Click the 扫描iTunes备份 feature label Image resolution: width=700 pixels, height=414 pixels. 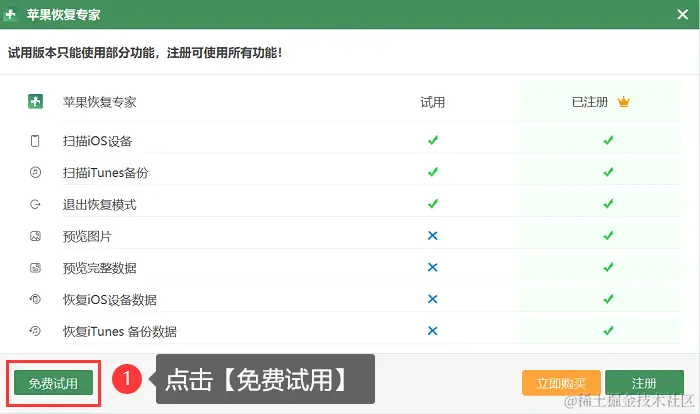pos(105,173)
